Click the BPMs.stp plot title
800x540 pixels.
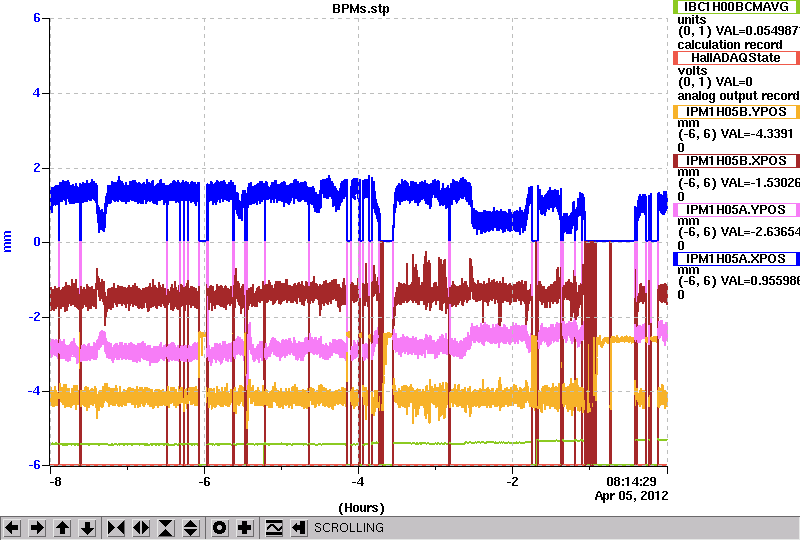tap(360, 9)
